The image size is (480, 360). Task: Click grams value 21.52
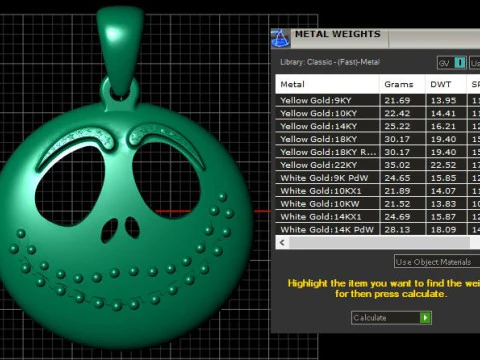397,204
